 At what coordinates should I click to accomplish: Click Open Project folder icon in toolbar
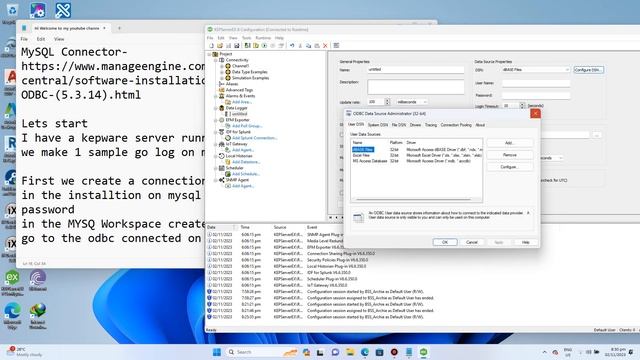point(220,46)
